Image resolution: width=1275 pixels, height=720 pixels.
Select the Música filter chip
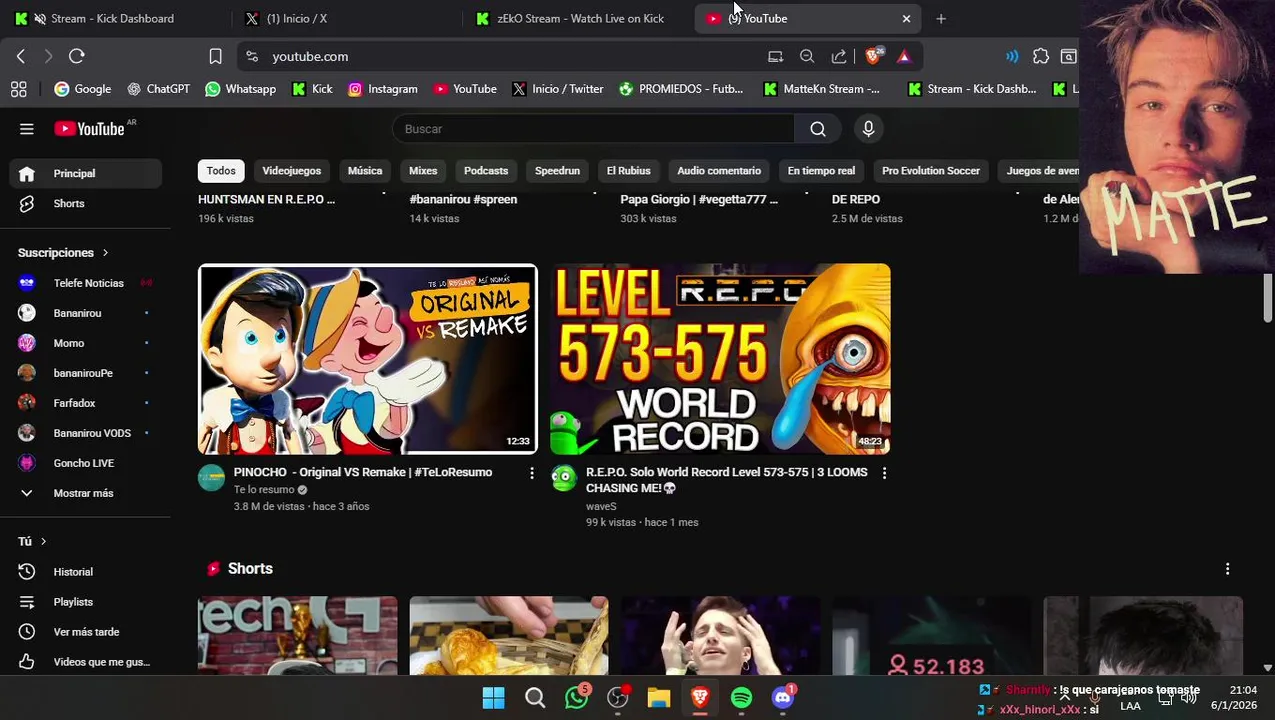click(365, 171)
